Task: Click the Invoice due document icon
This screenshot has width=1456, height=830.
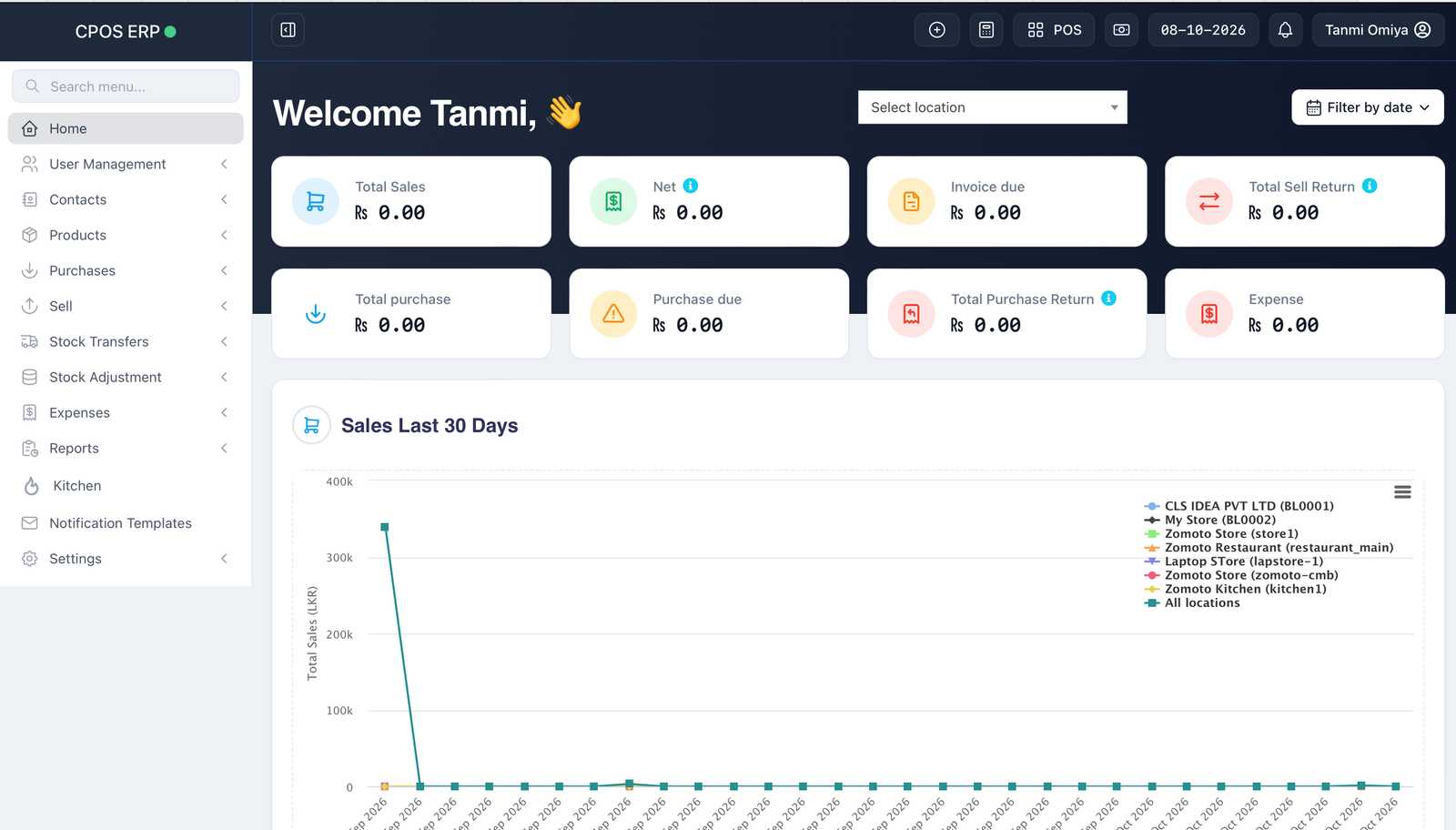Action: click(x=911, y=201)
